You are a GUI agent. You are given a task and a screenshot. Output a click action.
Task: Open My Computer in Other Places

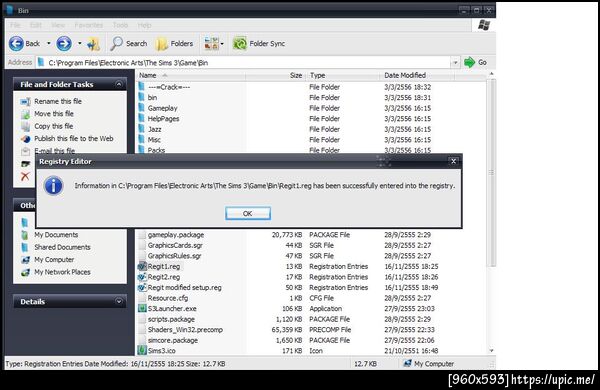pyautogui.click(x=54, y=259)
